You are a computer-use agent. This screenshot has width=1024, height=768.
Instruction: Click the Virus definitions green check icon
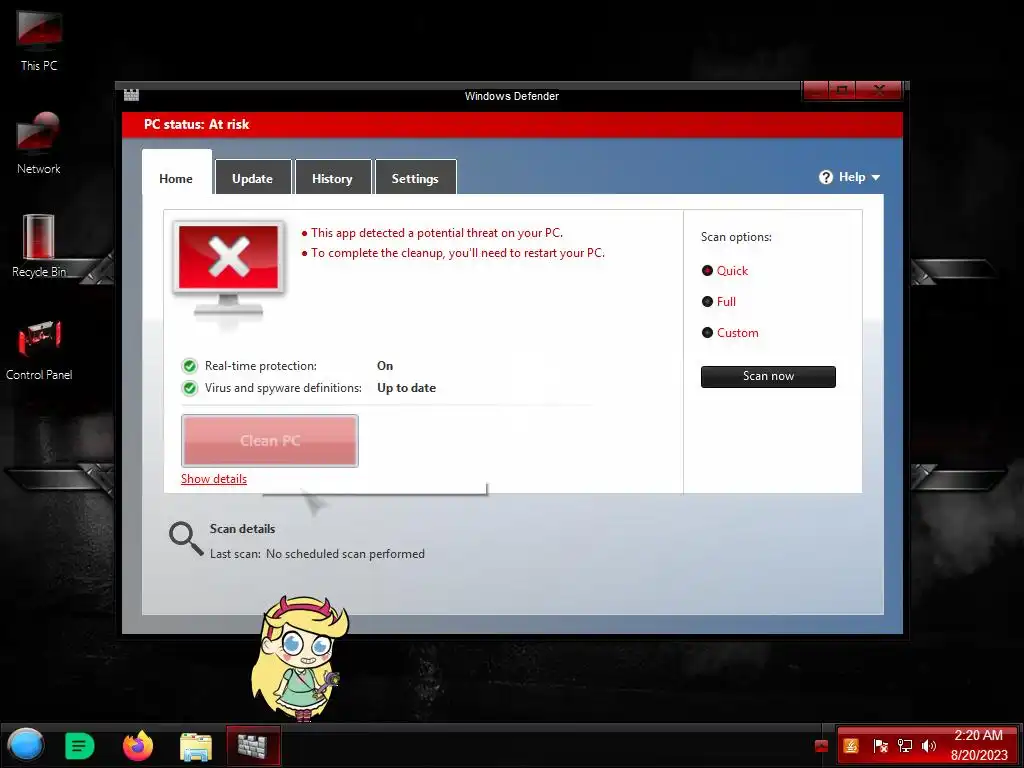(x=190, y=388)
